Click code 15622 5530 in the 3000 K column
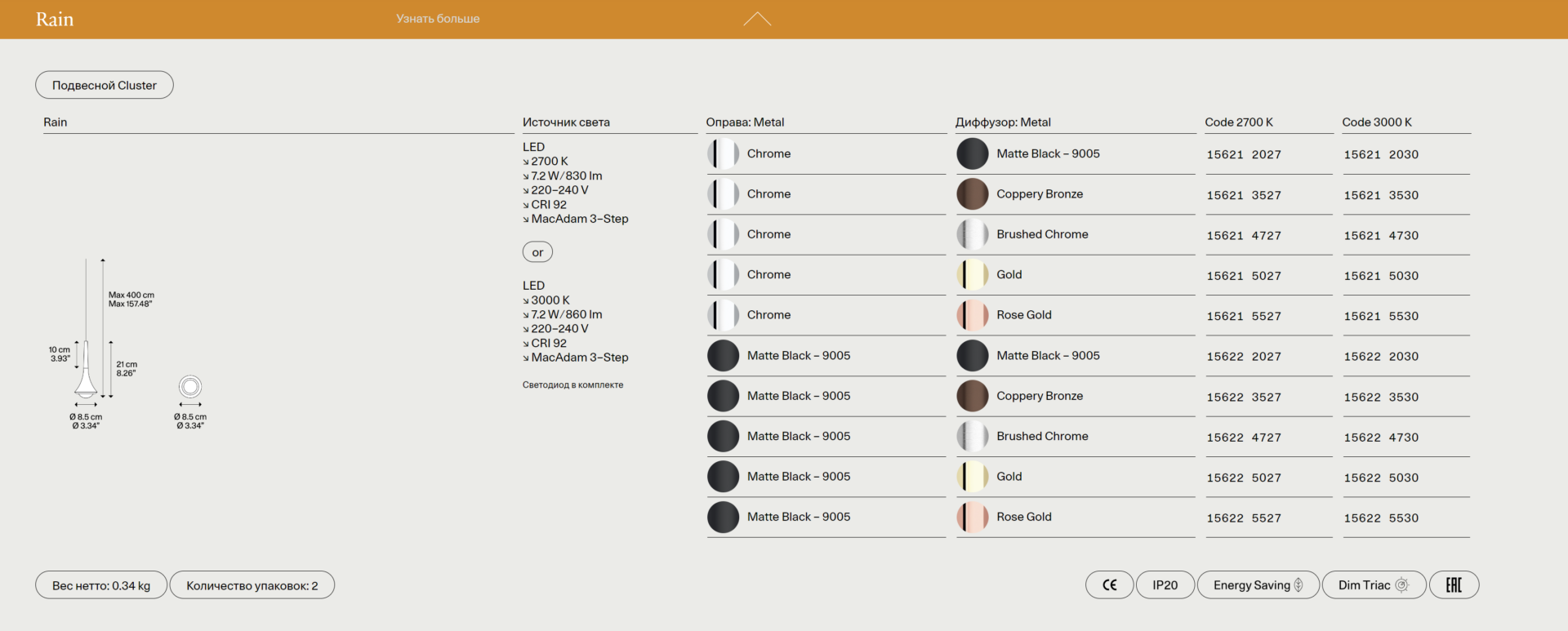1568x631 pixels. coord(1381,518)
